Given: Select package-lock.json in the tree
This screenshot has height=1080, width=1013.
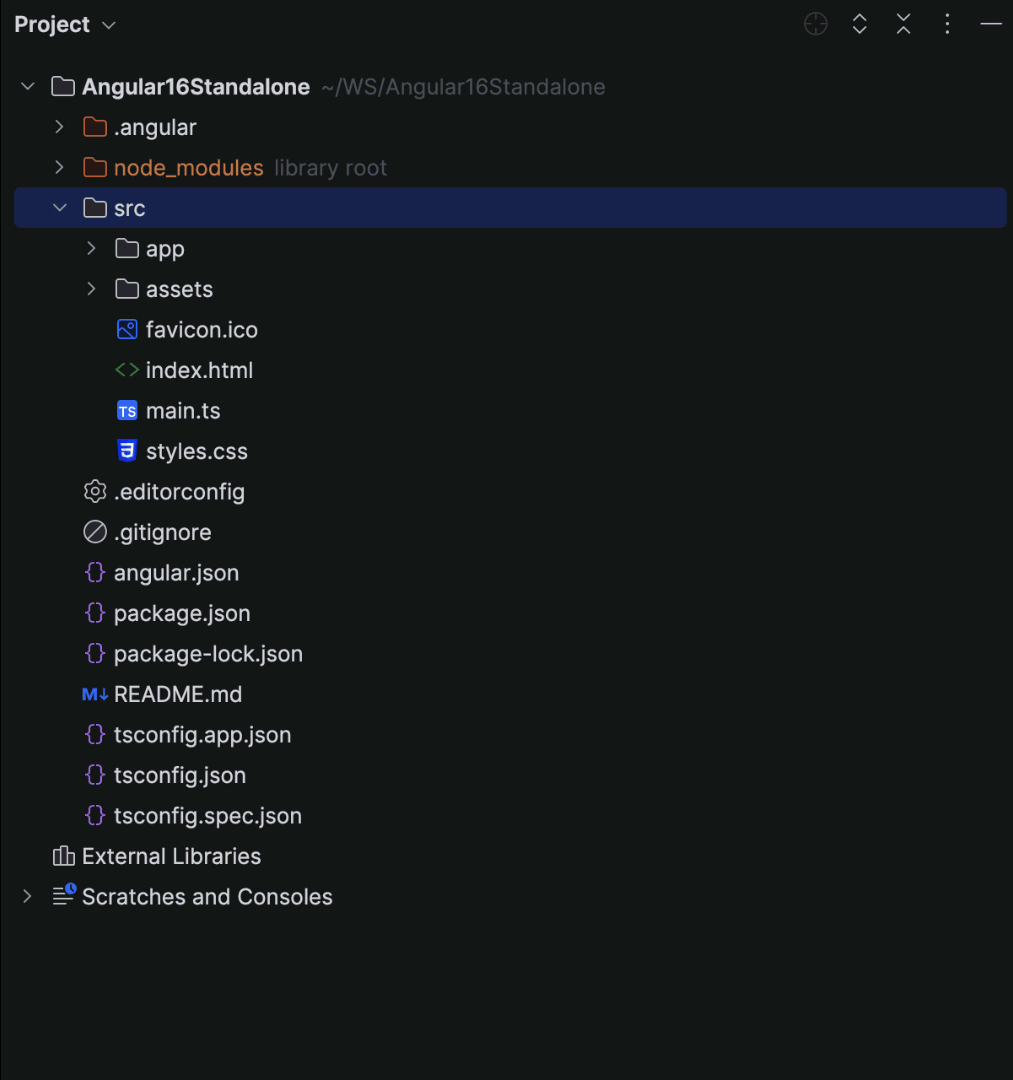Looking at the screenshot, I should [207, 653].
